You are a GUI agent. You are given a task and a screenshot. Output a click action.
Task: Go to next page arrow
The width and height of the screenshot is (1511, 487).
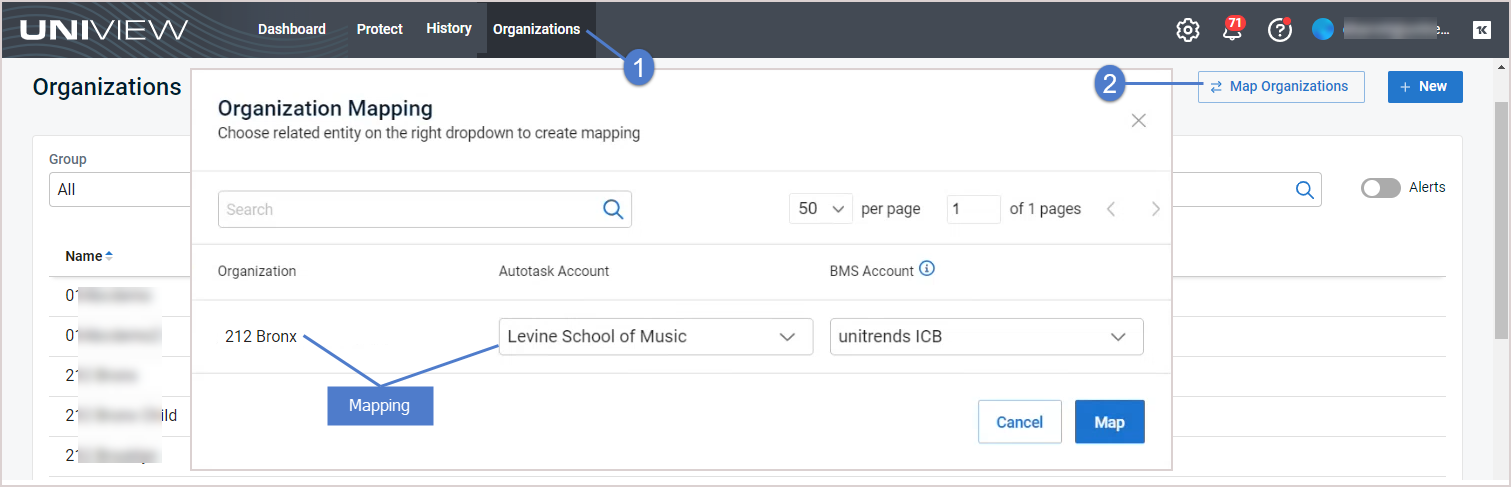coord(1156,209)
